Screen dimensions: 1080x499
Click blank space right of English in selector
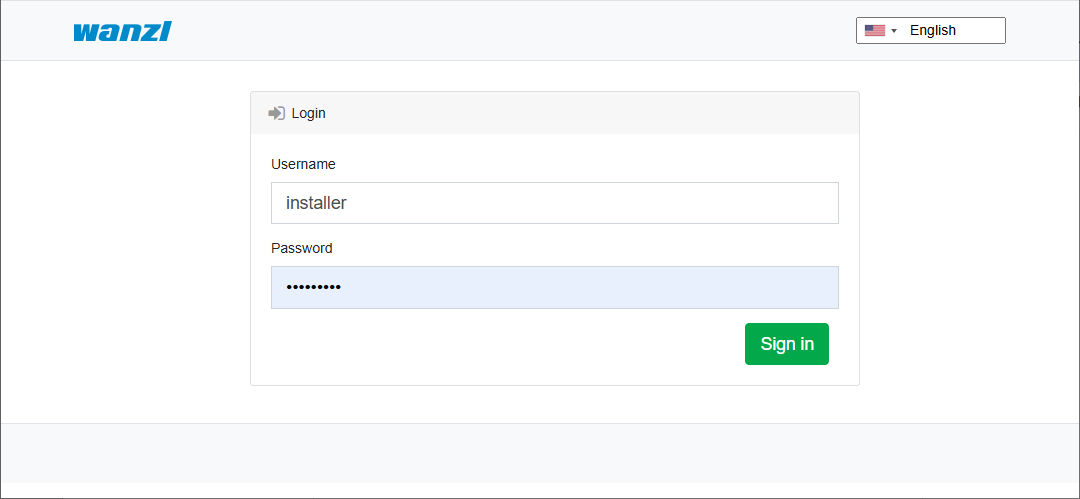pos(982,31)
